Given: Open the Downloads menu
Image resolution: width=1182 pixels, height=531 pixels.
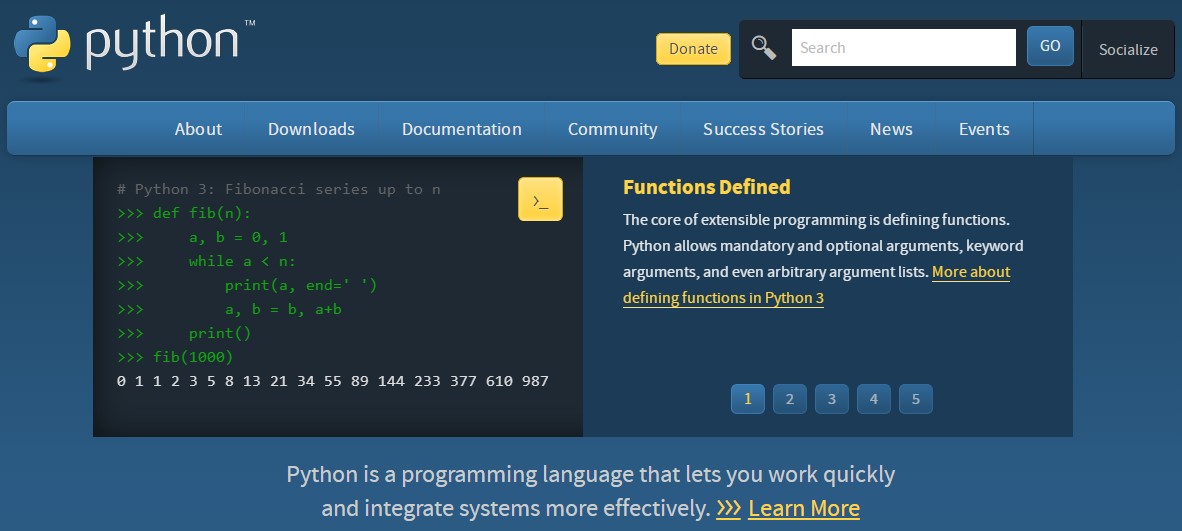Looking at the screenshot, I should coord(311,129).
